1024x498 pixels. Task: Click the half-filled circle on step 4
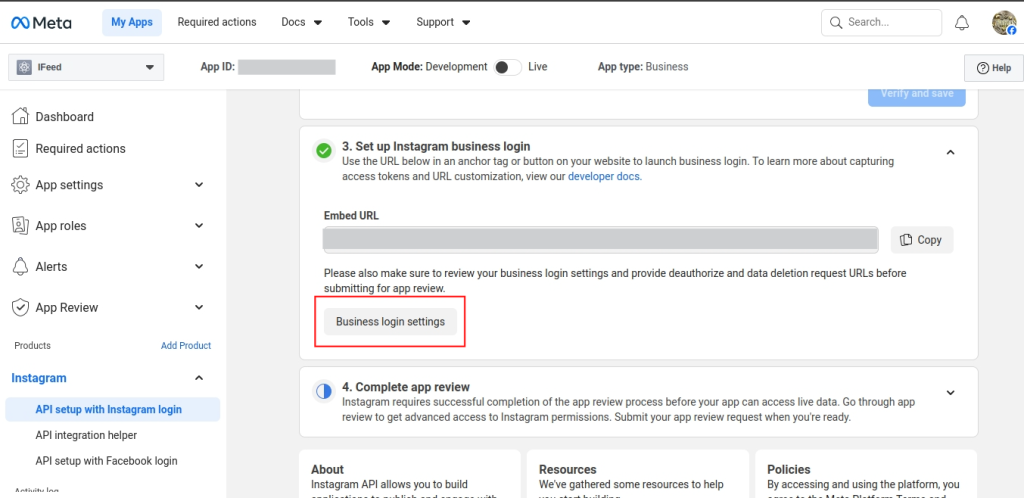pos(323,392)
